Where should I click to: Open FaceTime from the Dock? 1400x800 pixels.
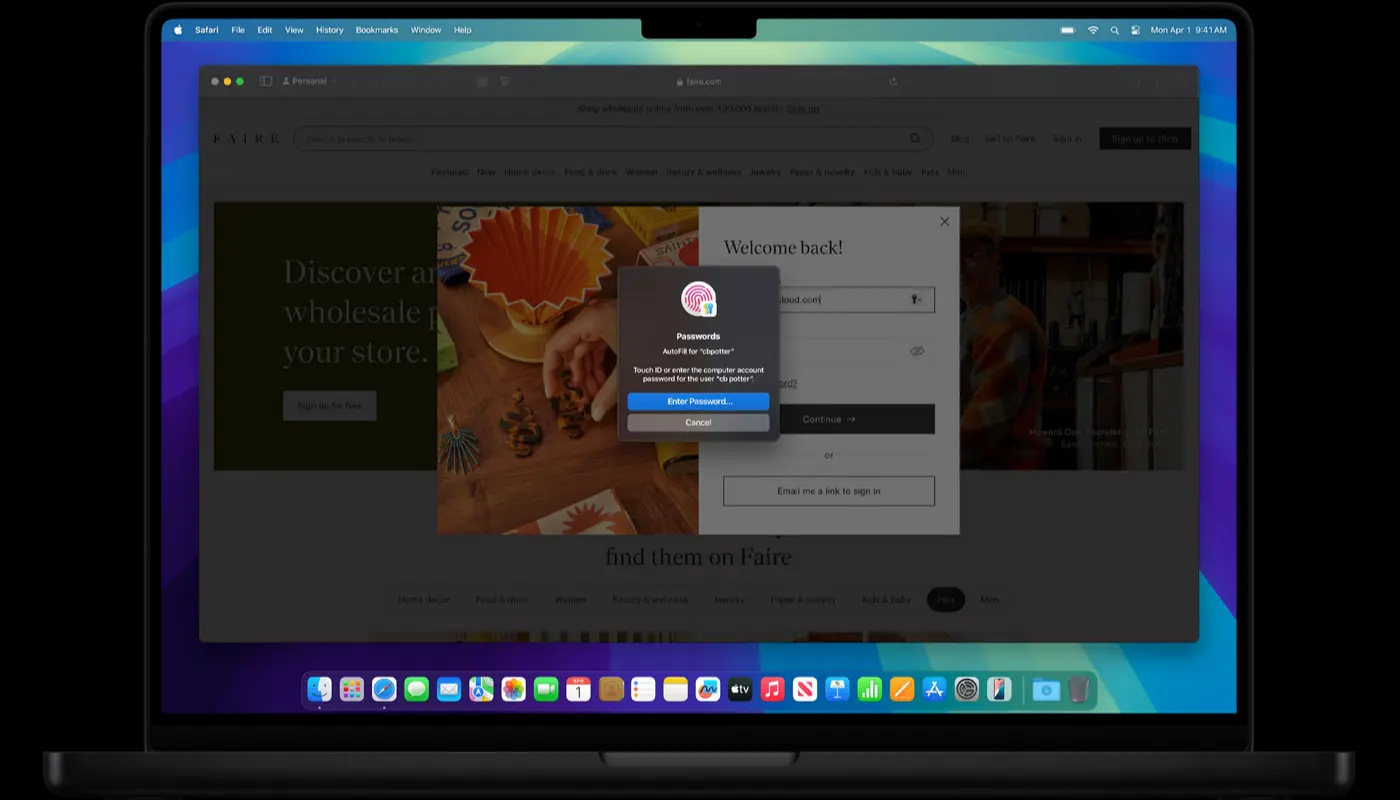pyautogui.click(x=546, y=689)
